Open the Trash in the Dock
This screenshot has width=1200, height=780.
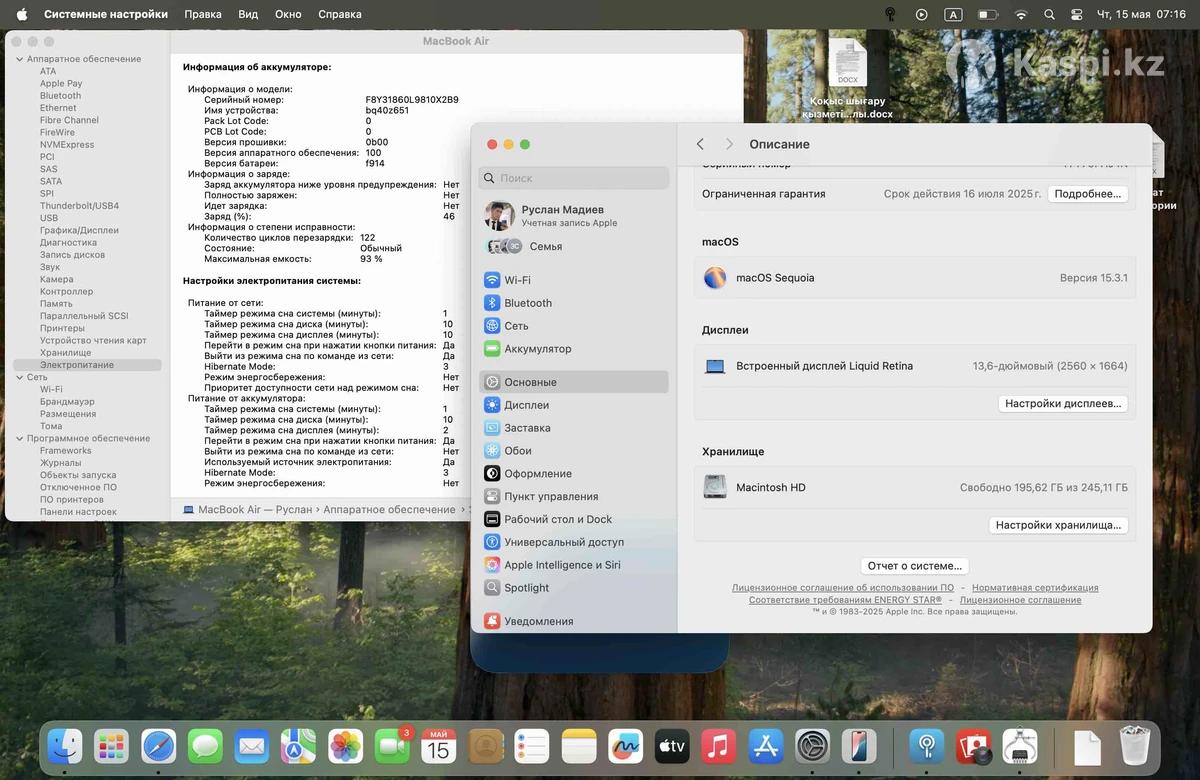point(1135,746)
